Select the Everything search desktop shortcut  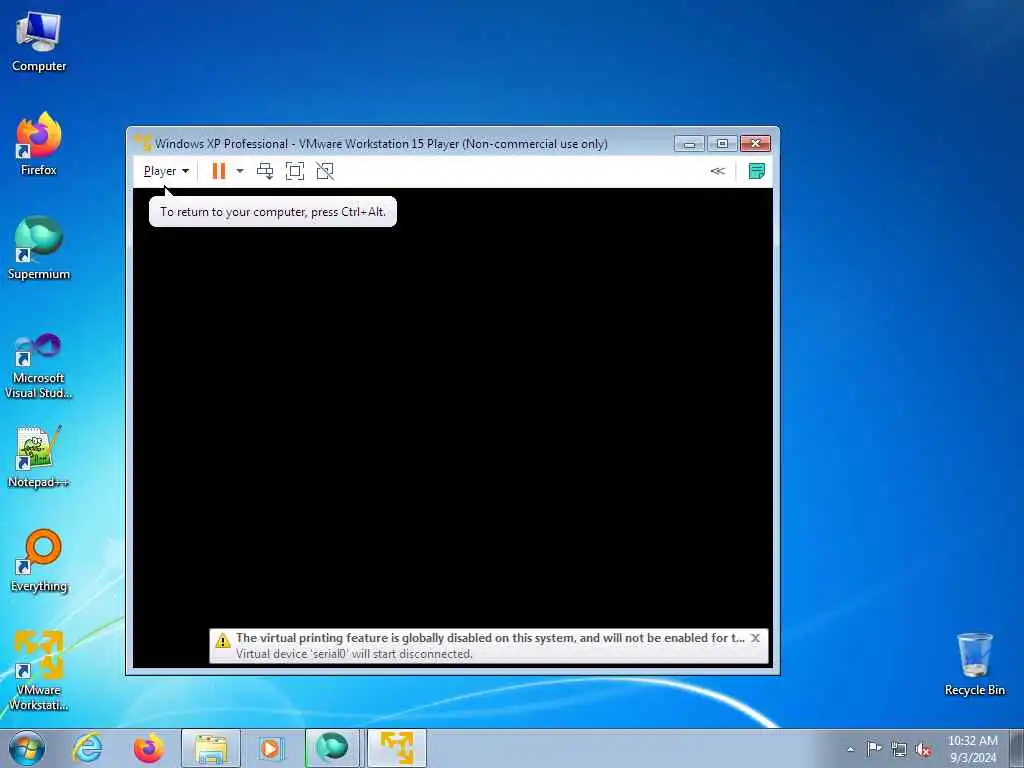[39, 560]
